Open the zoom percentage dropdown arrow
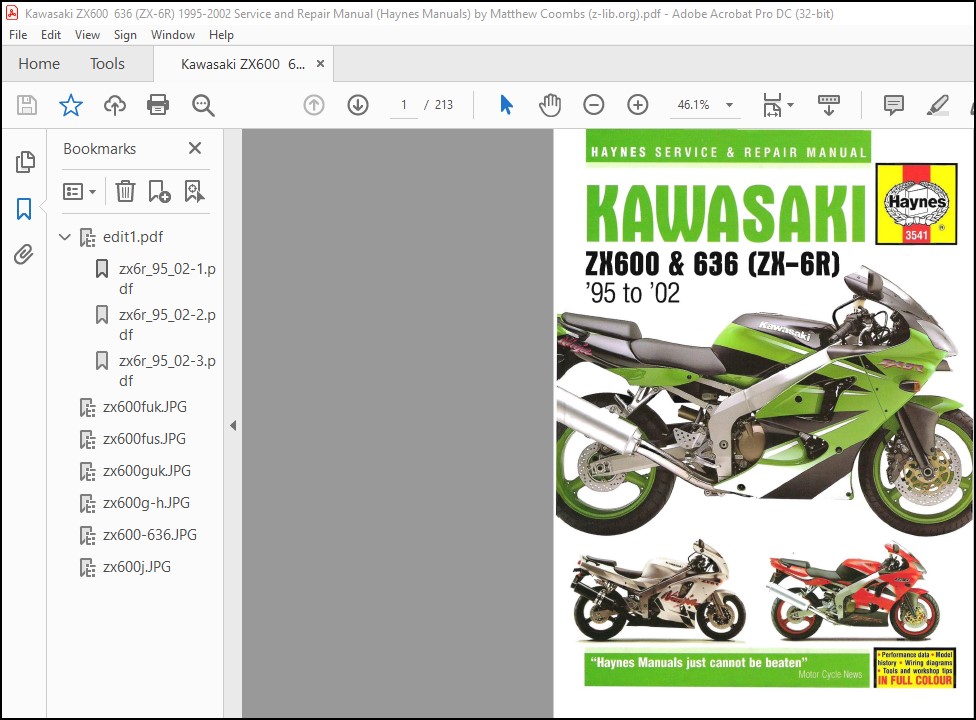Image resolution: width=976 pixels, height=720 pixels. (x=730, y=105)
